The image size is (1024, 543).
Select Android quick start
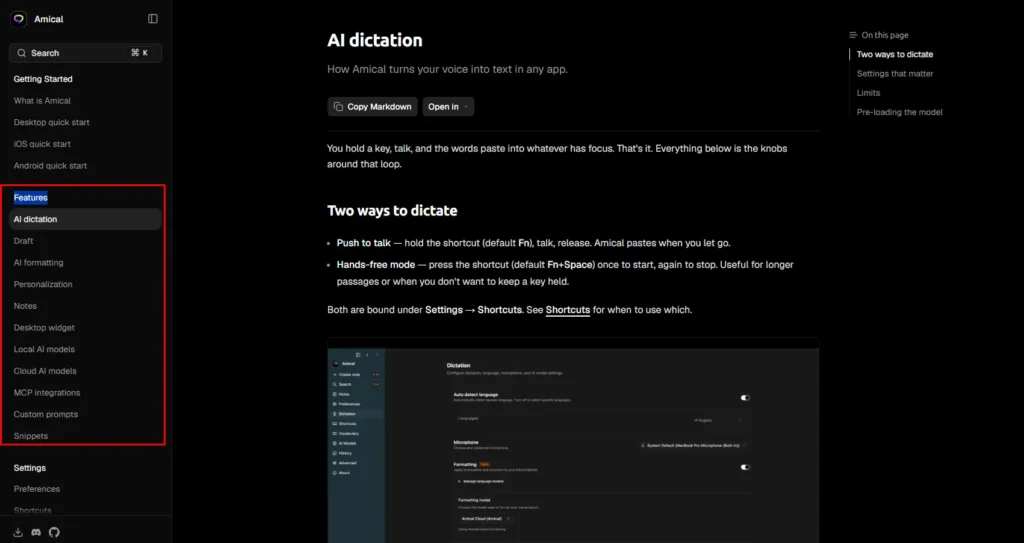[x=50, y=165]
